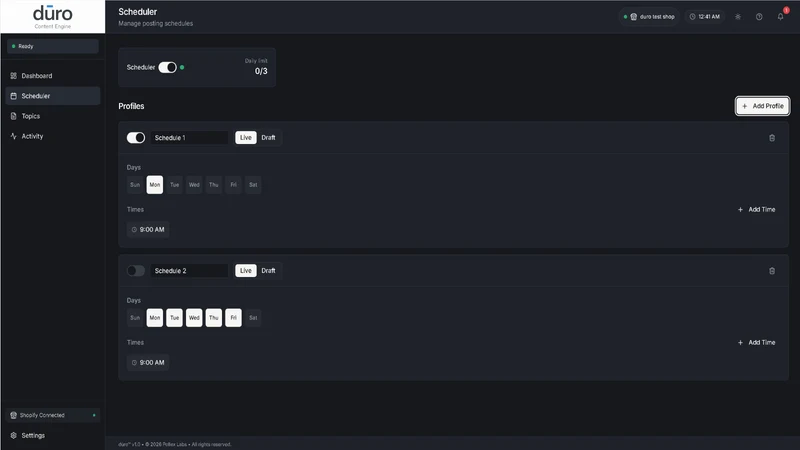Image resolution: width=800 pixels, height=450 pixels.
Task: Switch Schedule 2 to Draft mode
Action: pyautogui.click(x=268, y=270)
